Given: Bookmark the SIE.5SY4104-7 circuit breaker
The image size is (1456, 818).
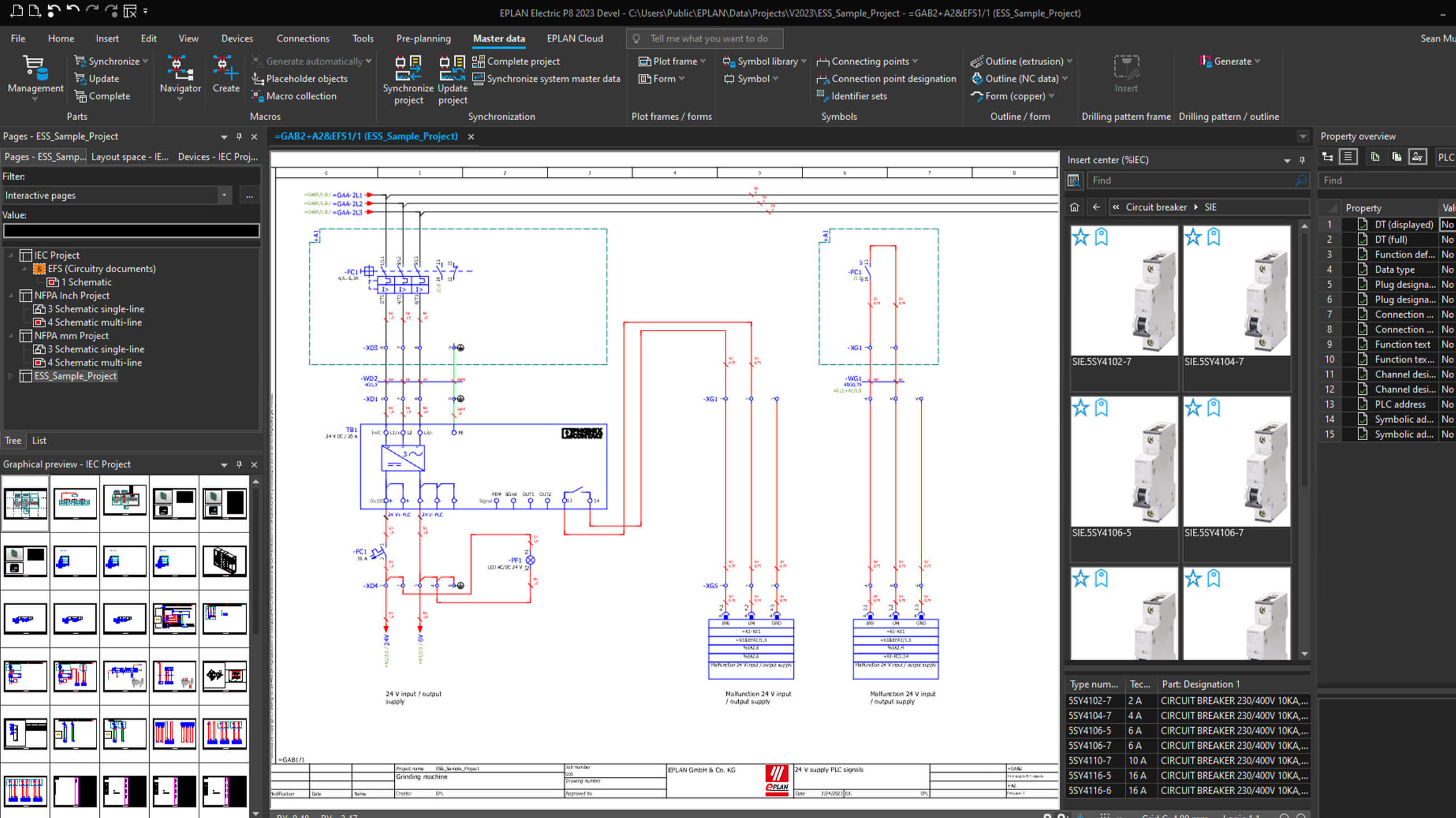Looking at the screenshot, I should (1214, 237).
